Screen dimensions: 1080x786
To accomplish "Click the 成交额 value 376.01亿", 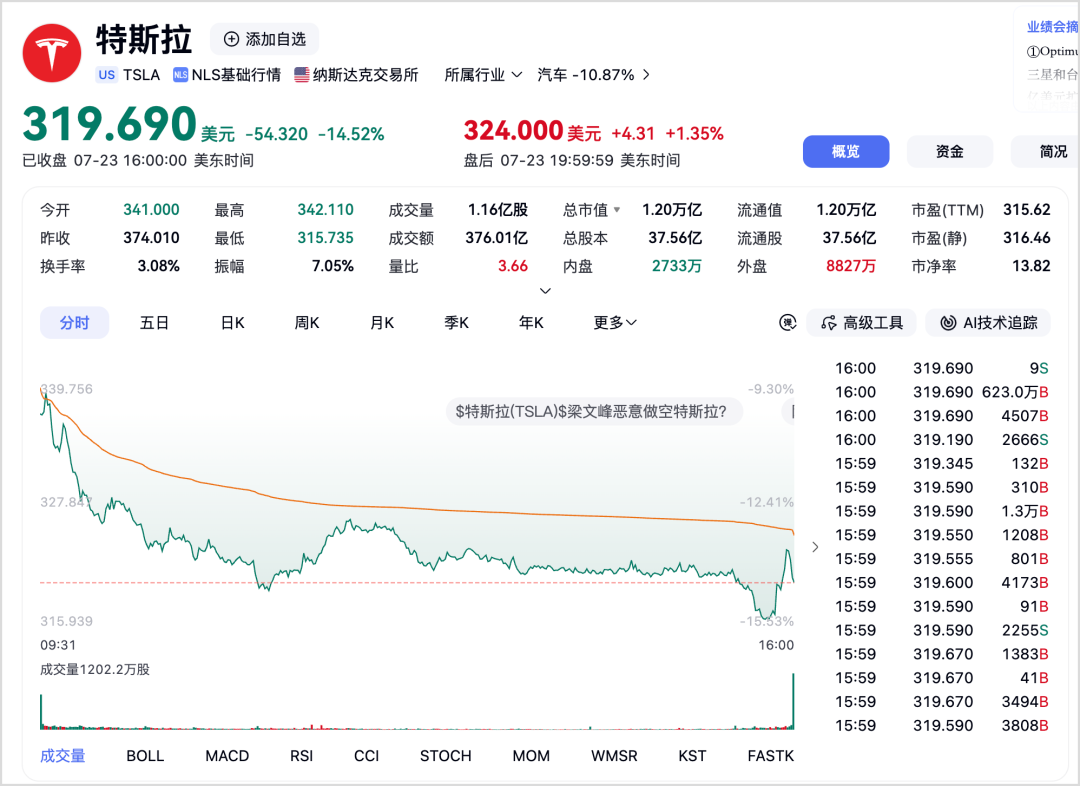I will click(x=497, y=238).
